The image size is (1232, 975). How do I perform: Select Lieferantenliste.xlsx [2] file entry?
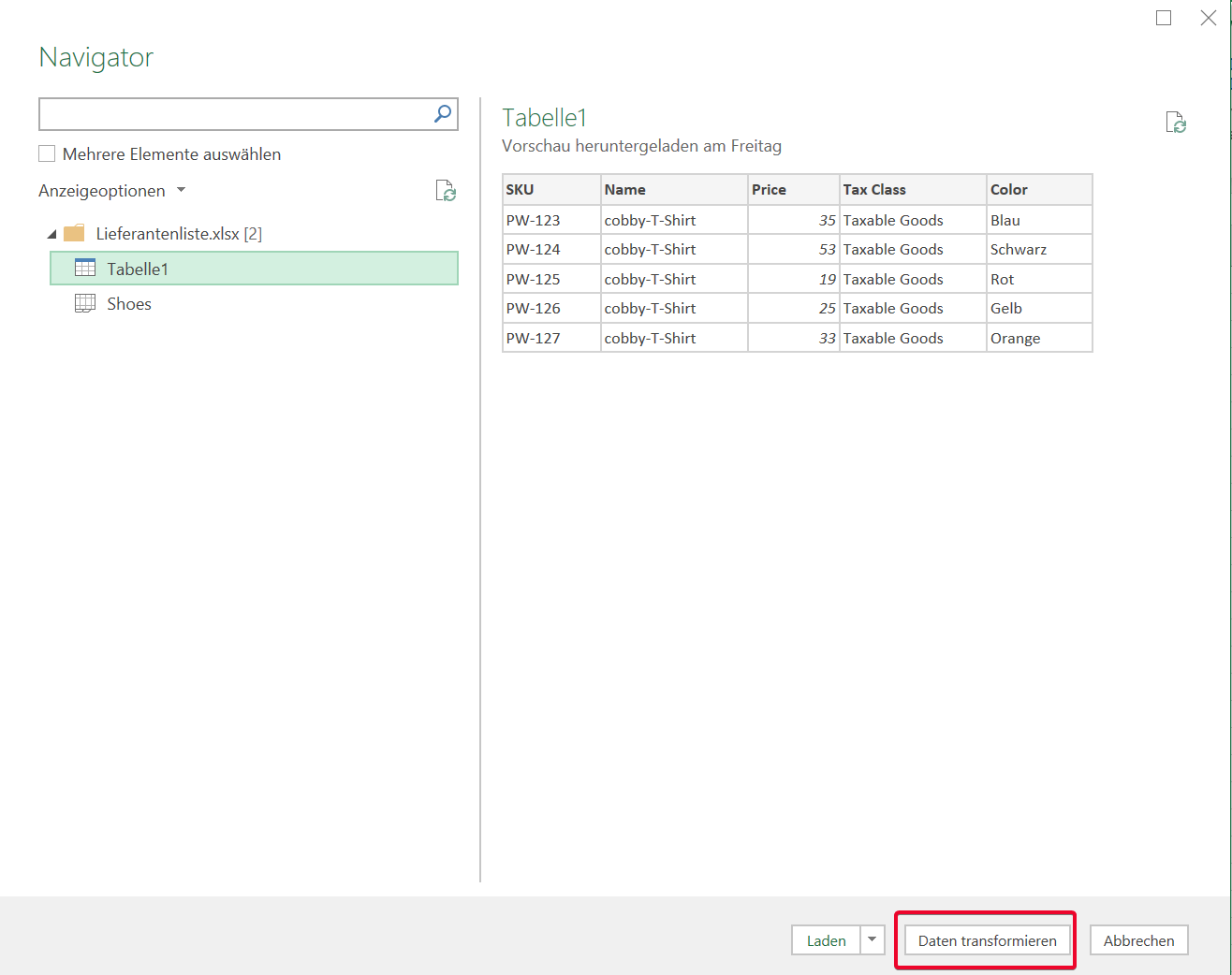[179, 234]
